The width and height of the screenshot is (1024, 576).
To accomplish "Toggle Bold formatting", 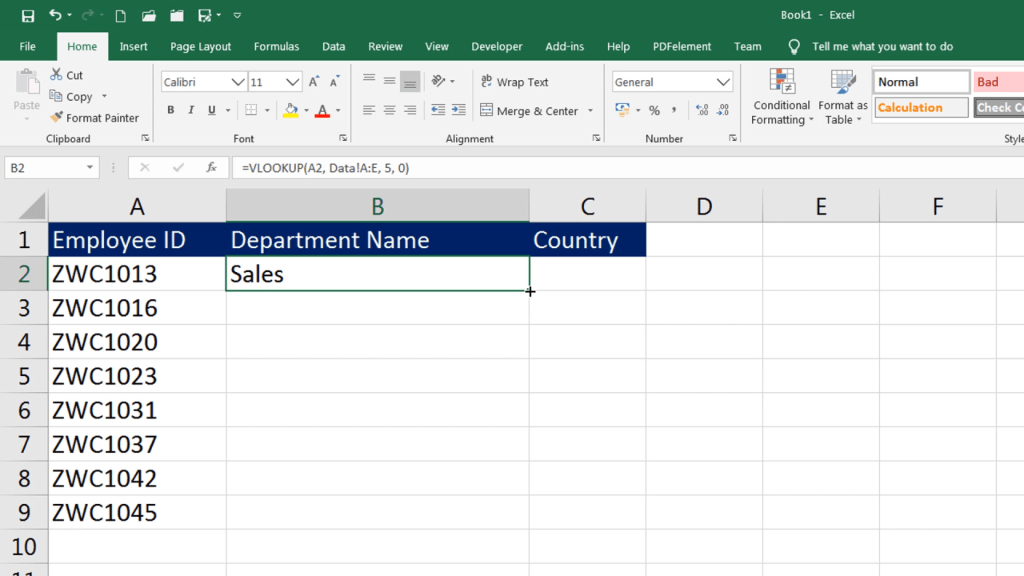I will (171, 110).
